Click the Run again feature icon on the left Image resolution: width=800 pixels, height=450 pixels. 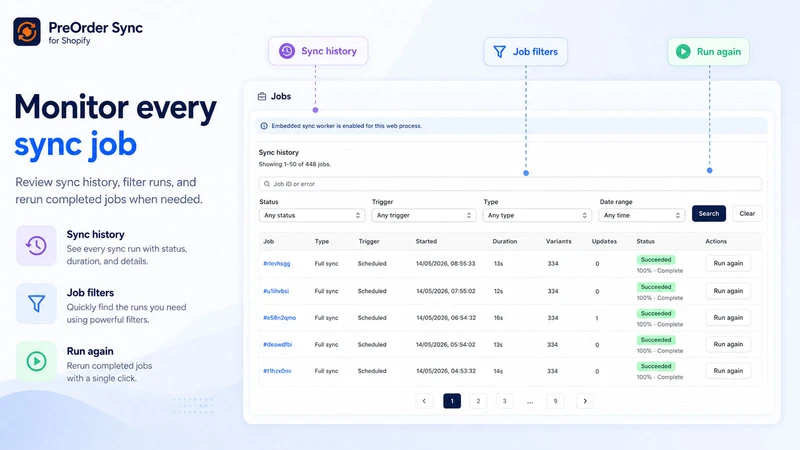coord(36,361)
